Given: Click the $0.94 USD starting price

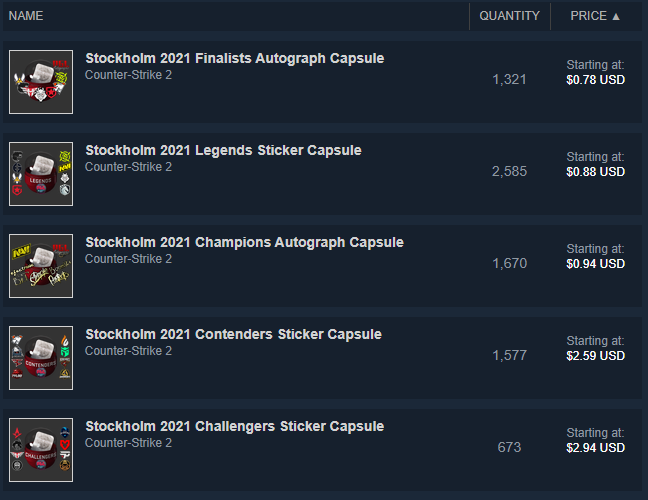Looking at the screenshot, I should (595, 264).
